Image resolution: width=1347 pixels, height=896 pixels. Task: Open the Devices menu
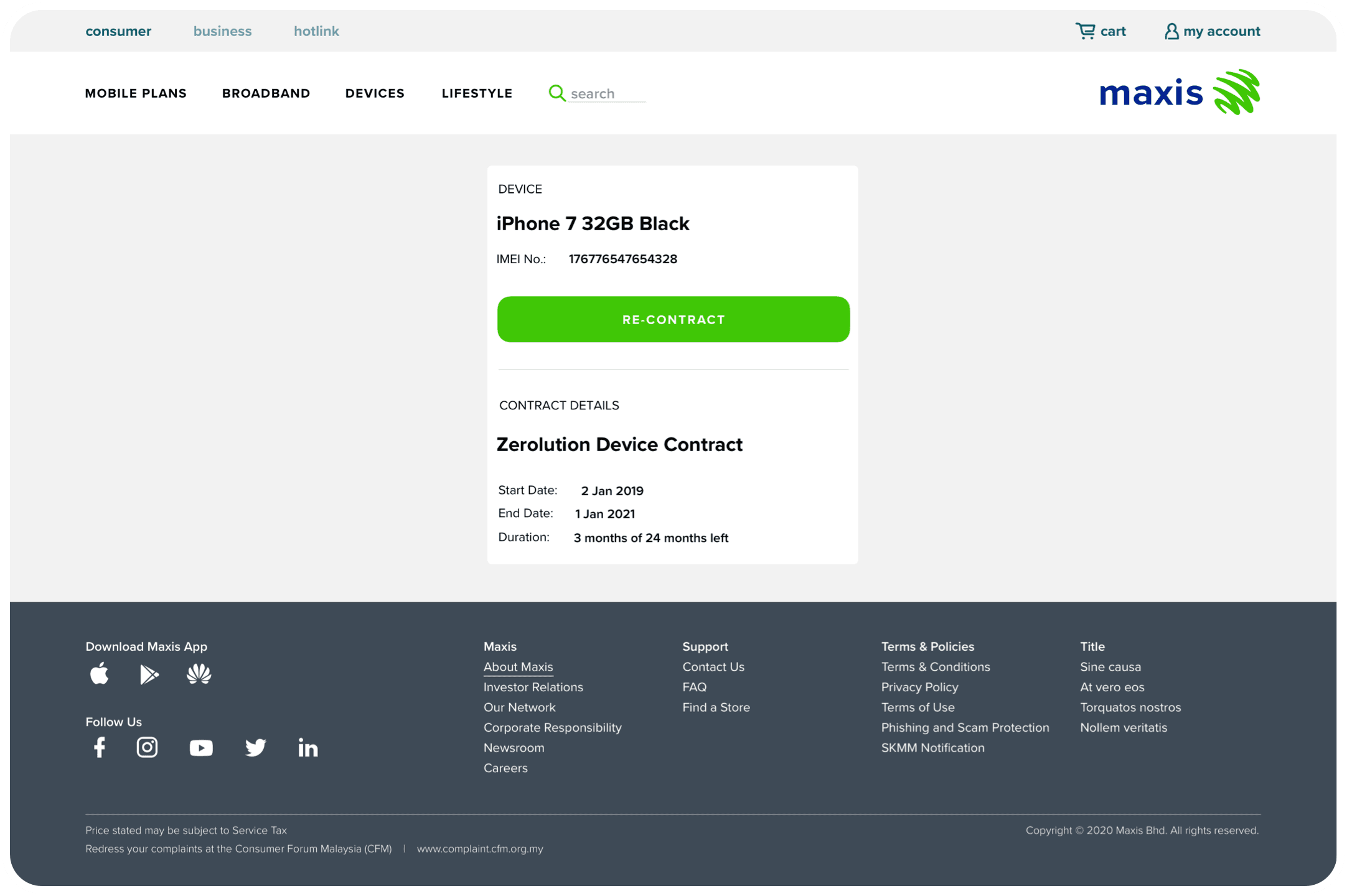[375, 93]
